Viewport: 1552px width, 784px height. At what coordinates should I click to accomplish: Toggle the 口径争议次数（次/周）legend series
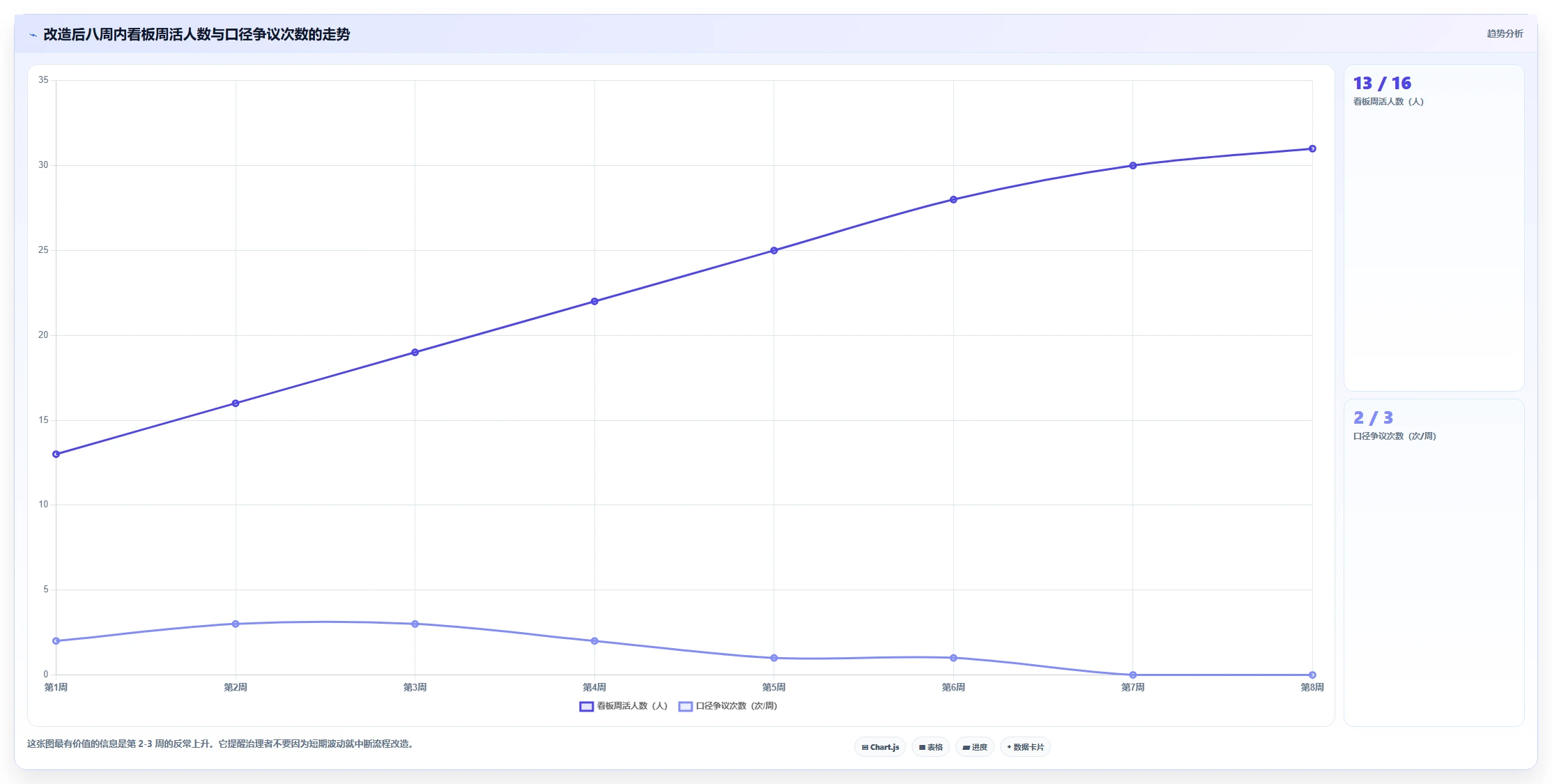[x=728, y=706]
